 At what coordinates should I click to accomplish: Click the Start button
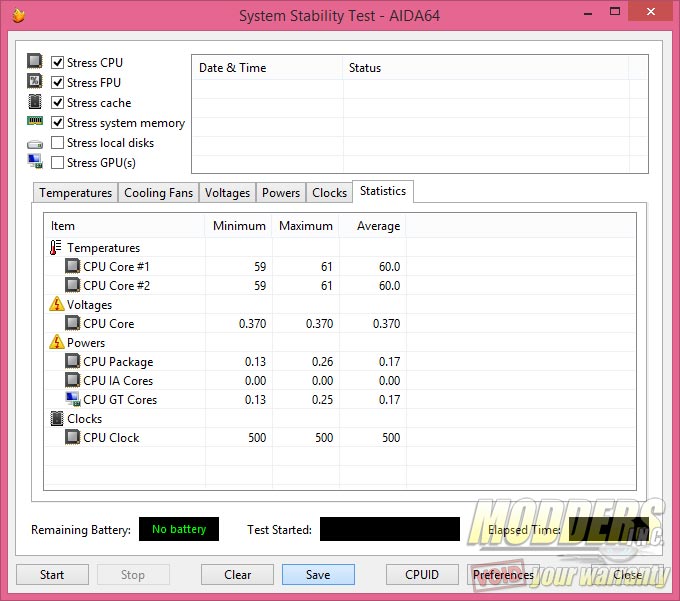click(x=52, y=575)
